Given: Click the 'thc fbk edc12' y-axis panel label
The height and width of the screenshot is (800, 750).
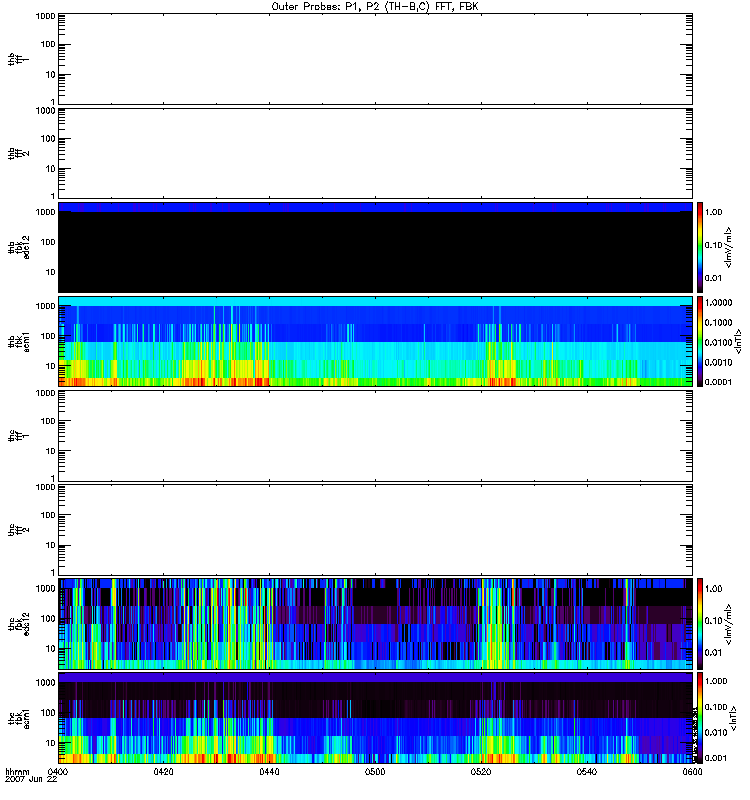Looking at the screenshot, I should click(19, 623).
